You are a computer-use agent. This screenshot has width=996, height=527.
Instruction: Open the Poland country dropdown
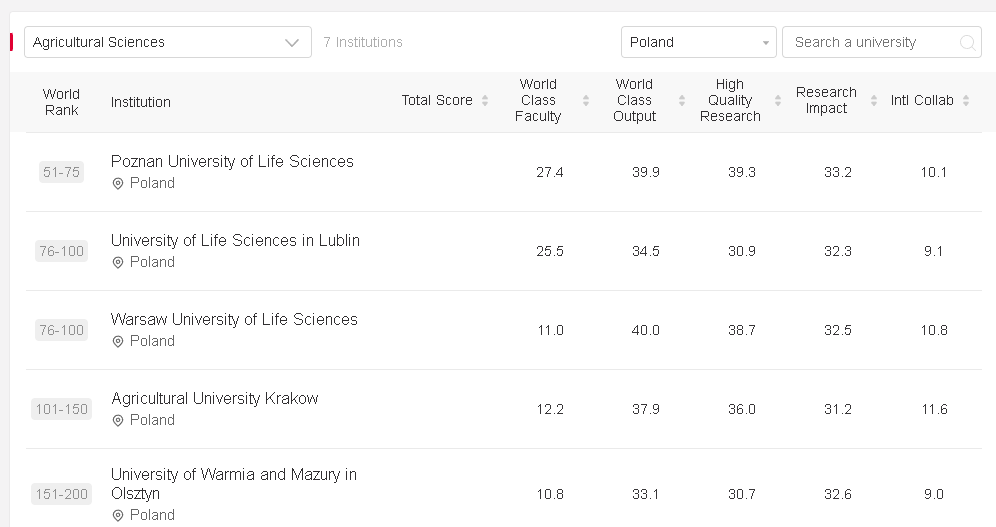(698, 42)
